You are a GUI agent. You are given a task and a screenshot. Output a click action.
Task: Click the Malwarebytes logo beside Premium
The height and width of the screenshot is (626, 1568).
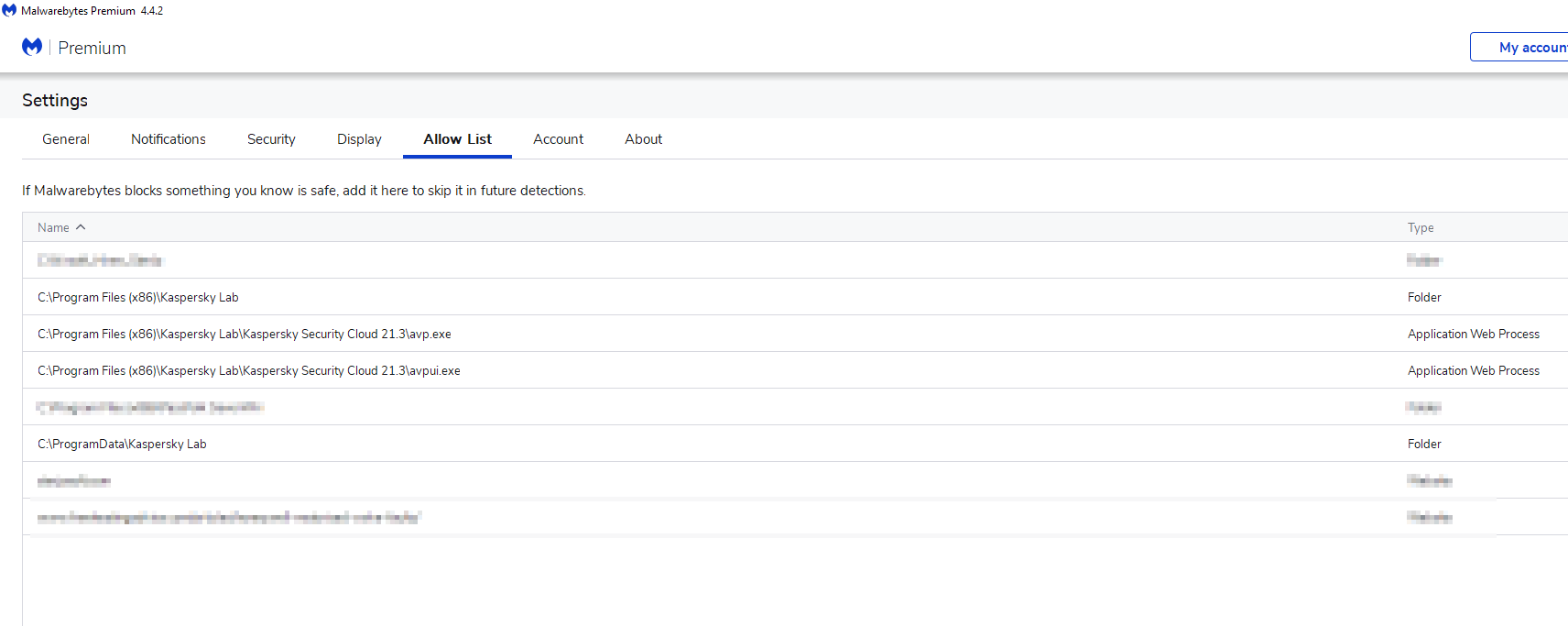click(32, 47)
